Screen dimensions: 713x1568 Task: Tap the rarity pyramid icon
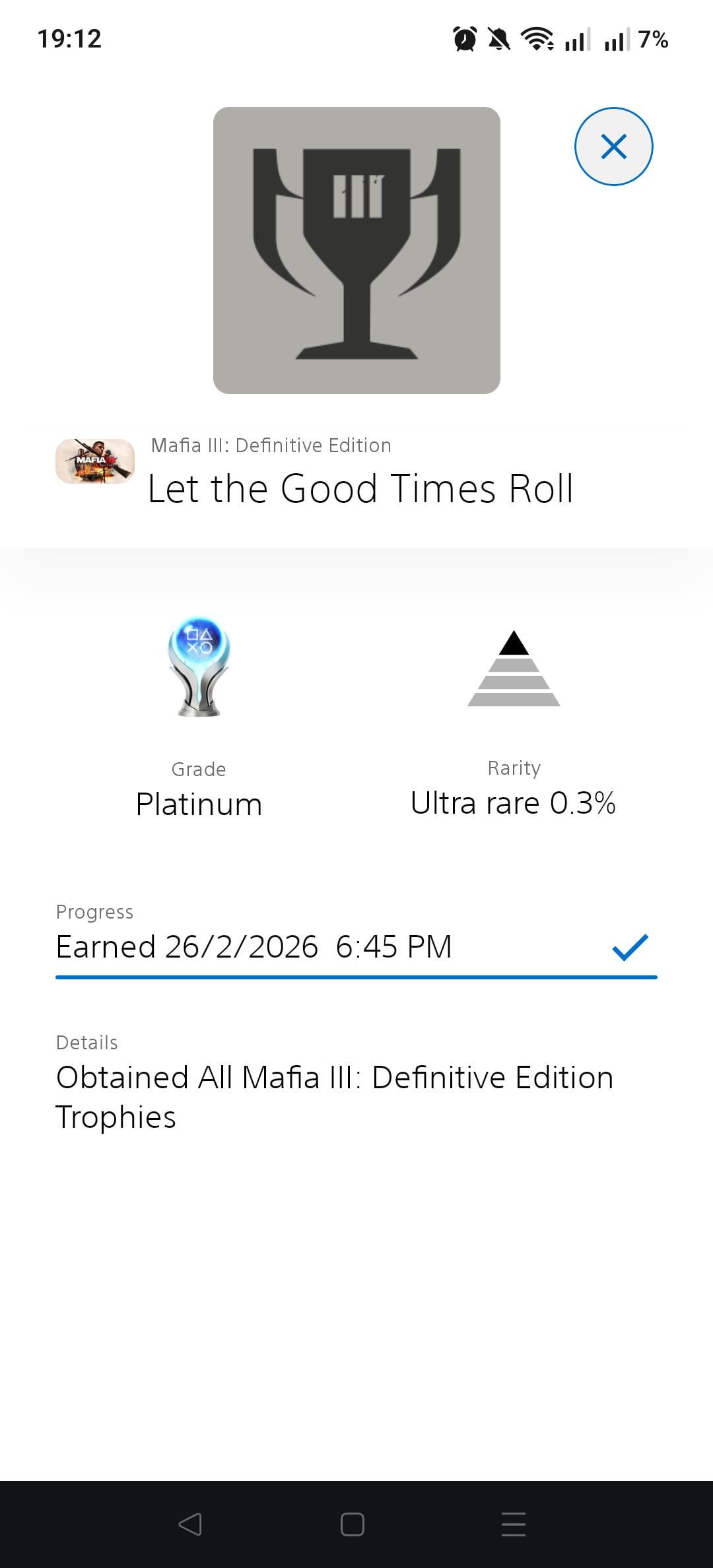pos(514,669)
